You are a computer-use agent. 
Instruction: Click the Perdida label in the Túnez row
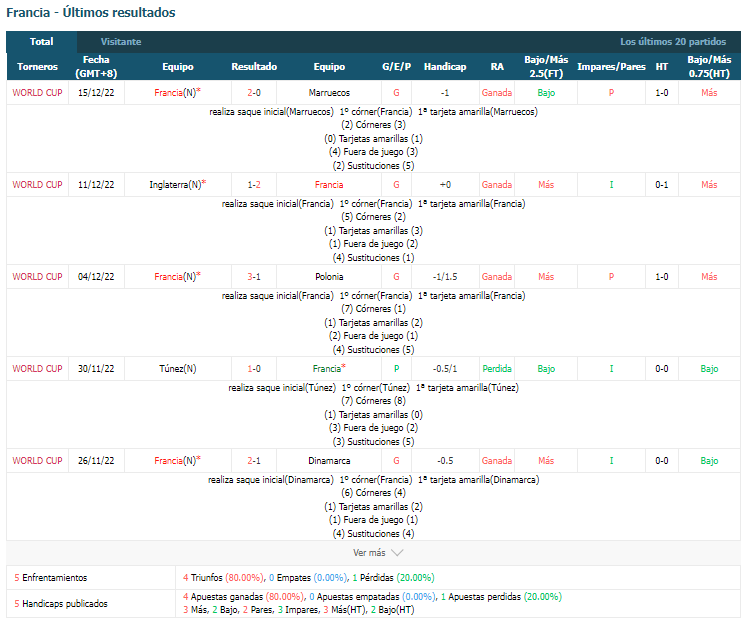pos(497,369)
